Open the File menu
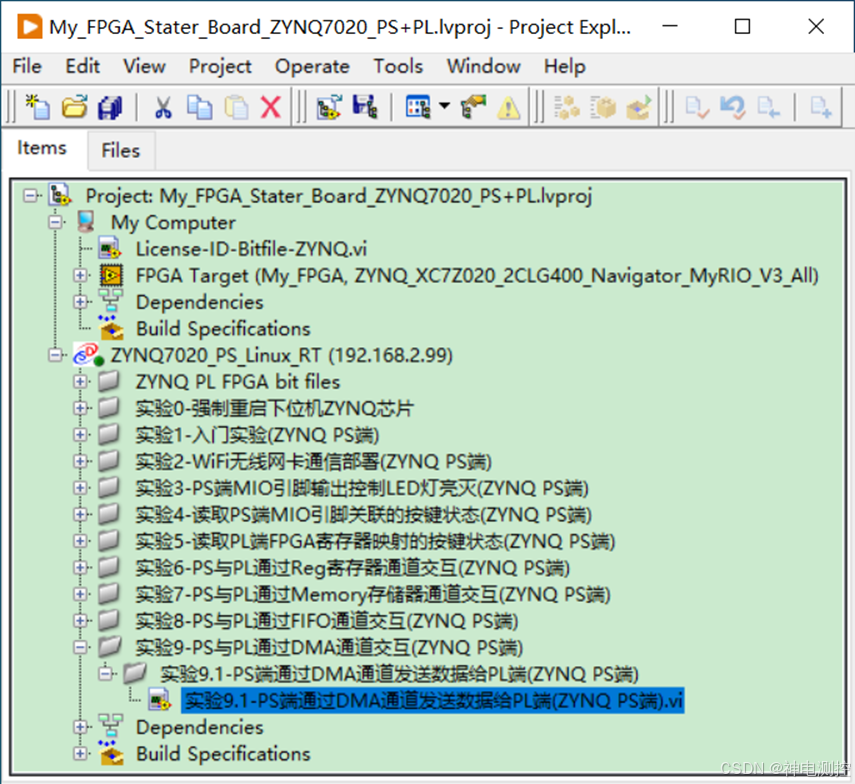The width and height of the screenshot is (855, 784). click(27, 66)
